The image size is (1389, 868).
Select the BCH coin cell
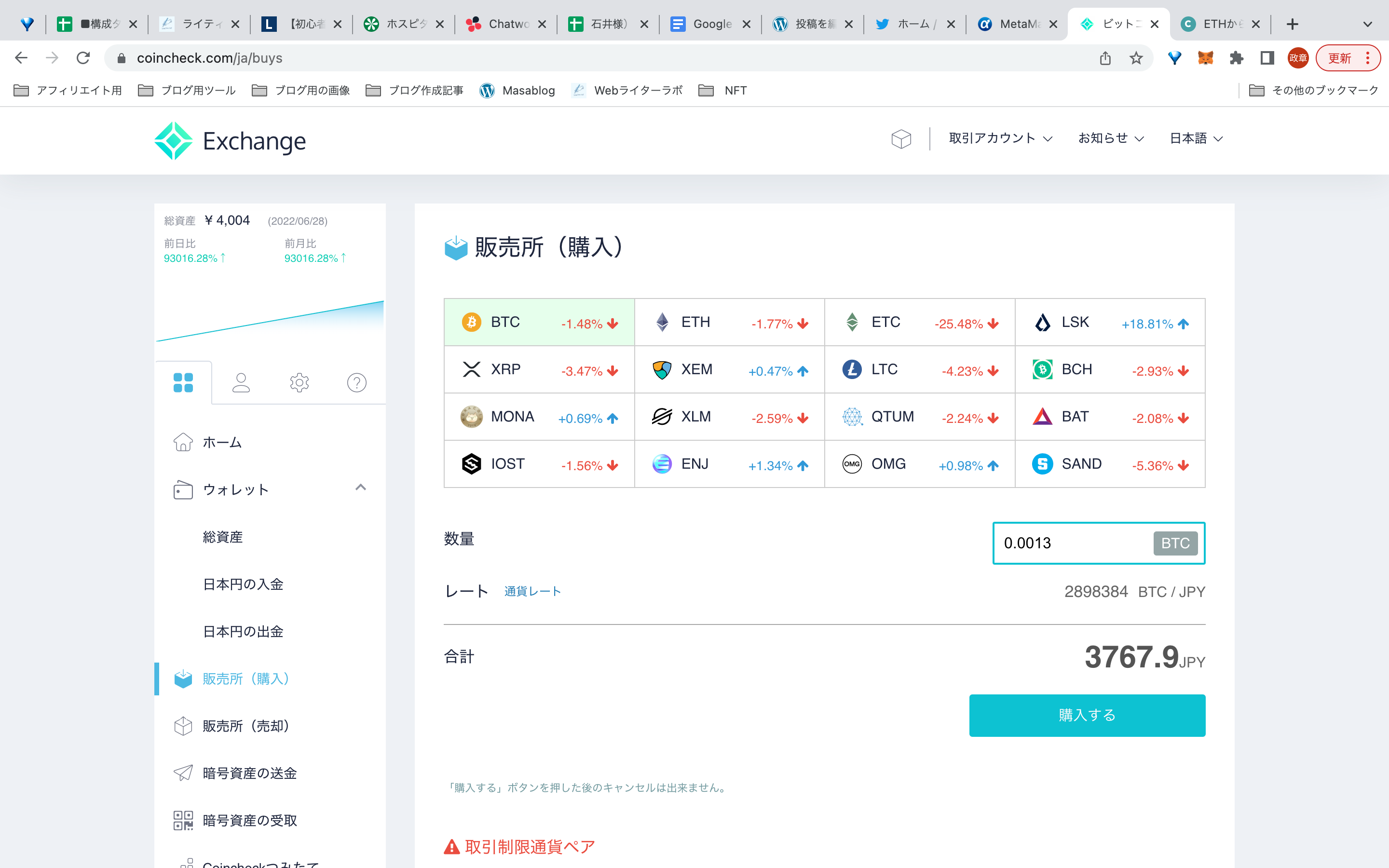pos(1110,370)
